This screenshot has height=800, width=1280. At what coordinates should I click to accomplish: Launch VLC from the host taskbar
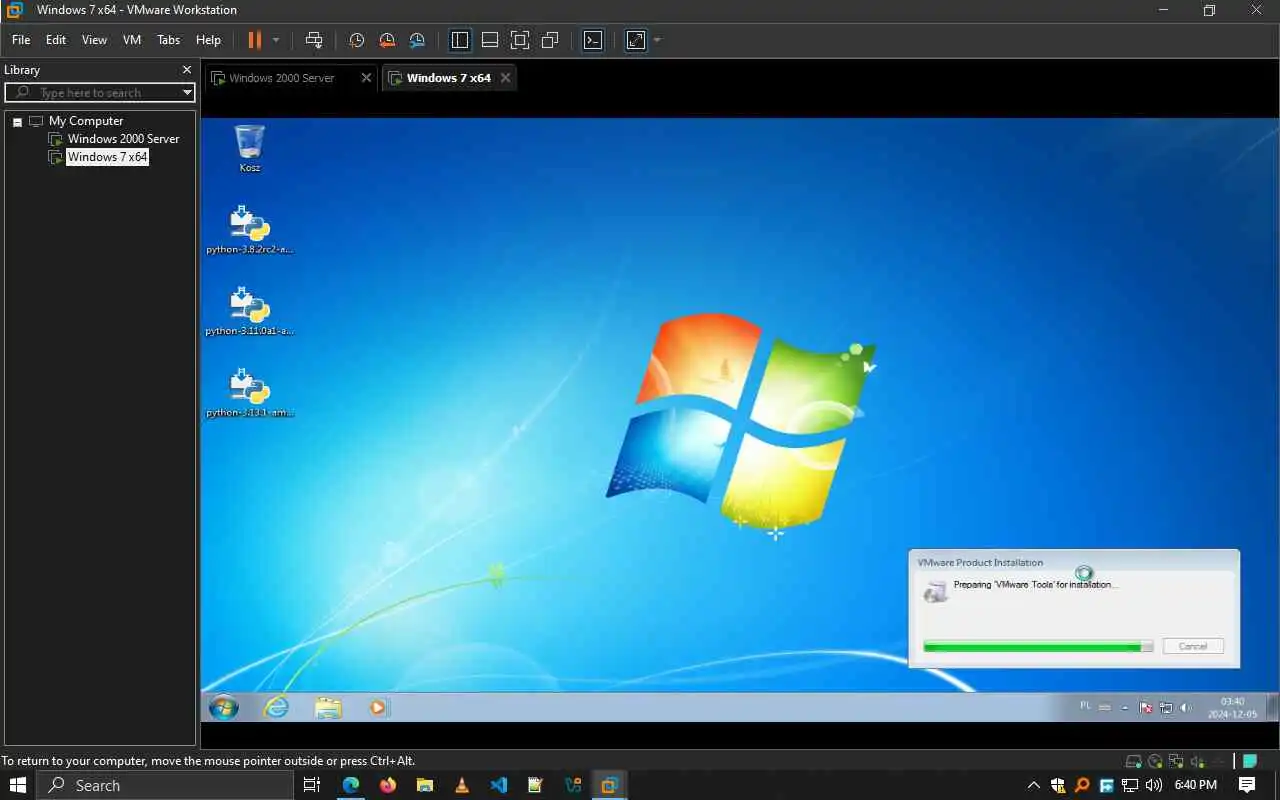[x=461, y=785]
